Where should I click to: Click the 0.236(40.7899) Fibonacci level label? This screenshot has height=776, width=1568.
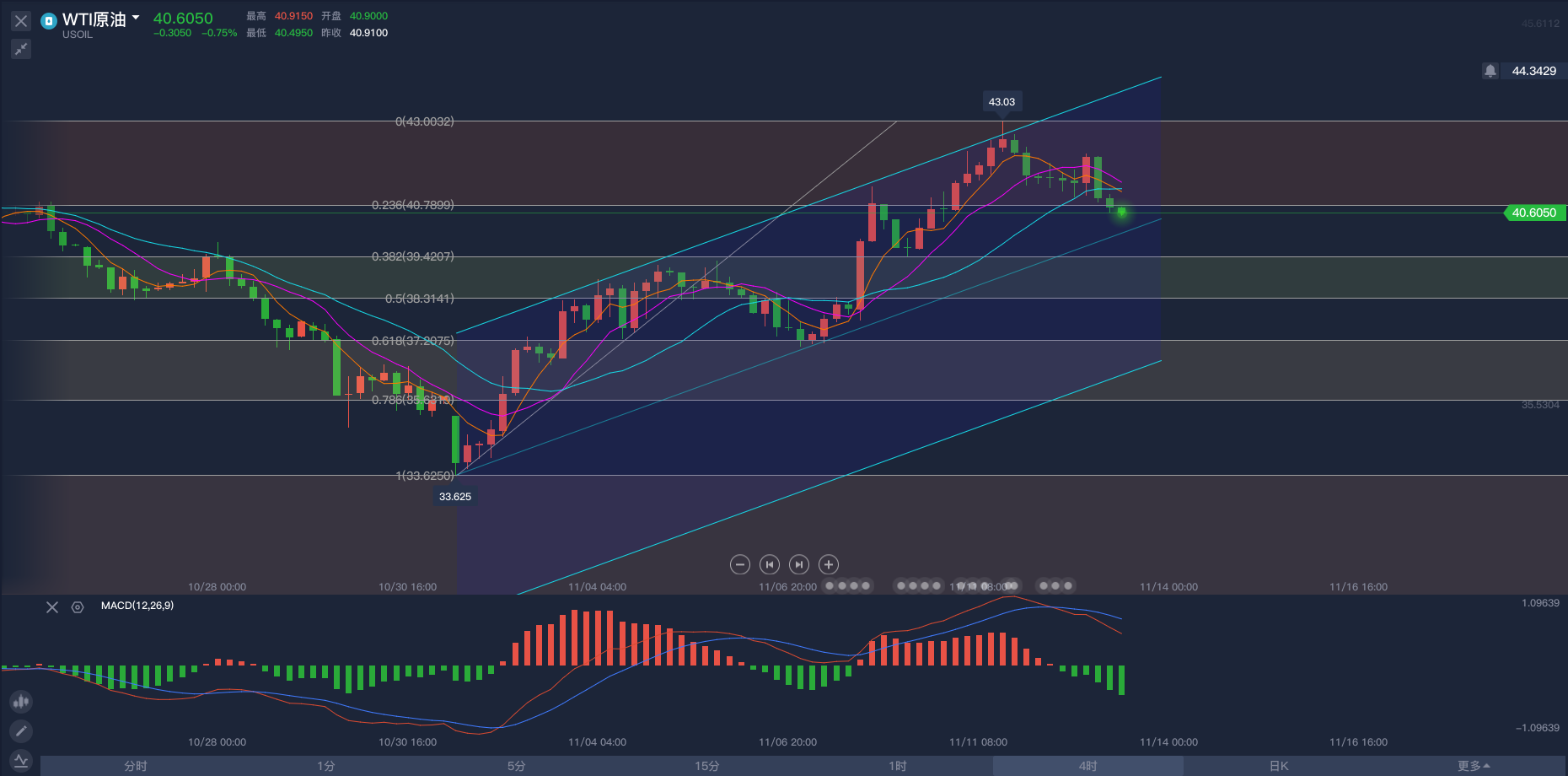coord(413,205)
